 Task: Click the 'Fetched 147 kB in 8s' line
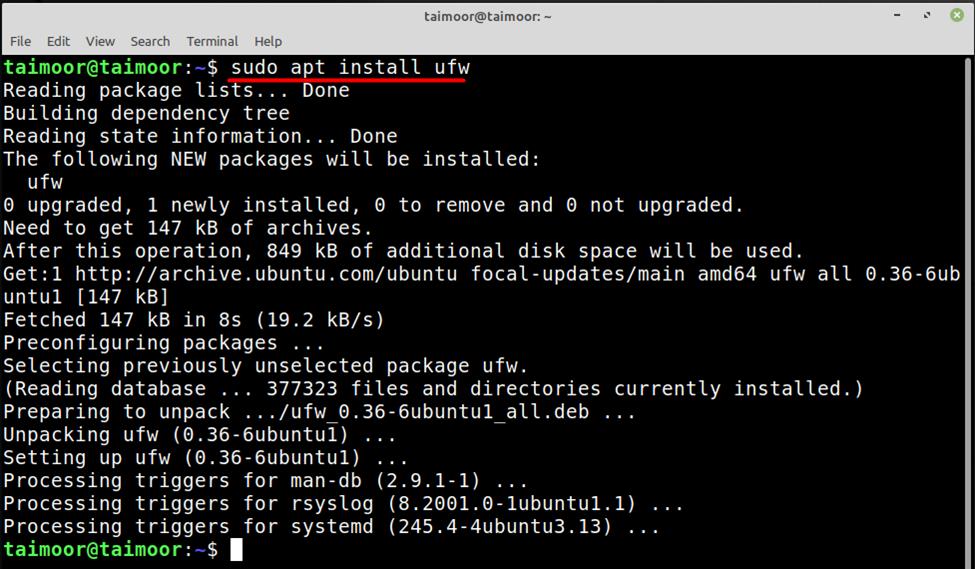(x=194, y=320)
